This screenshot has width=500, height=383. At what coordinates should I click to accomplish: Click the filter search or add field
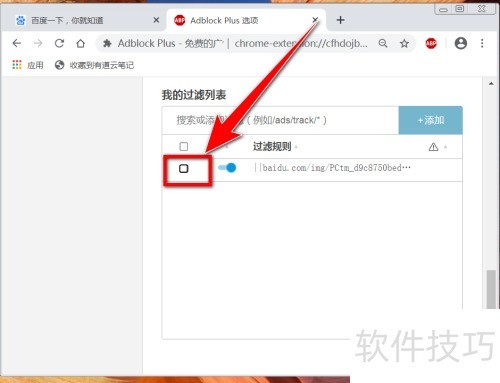click(280, 120)
